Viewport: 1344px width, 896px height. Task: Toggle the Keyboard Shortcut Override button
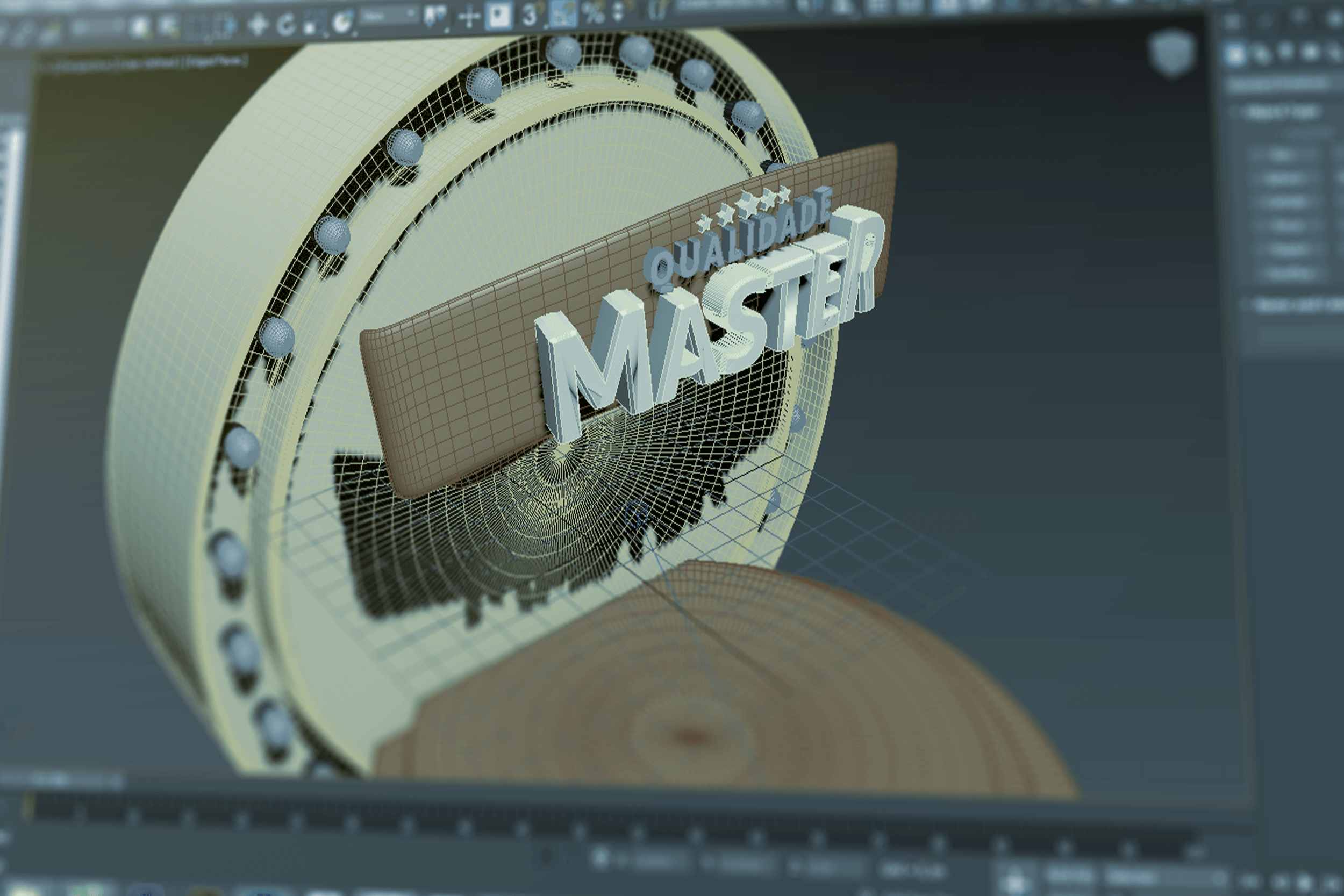[499, 16]
